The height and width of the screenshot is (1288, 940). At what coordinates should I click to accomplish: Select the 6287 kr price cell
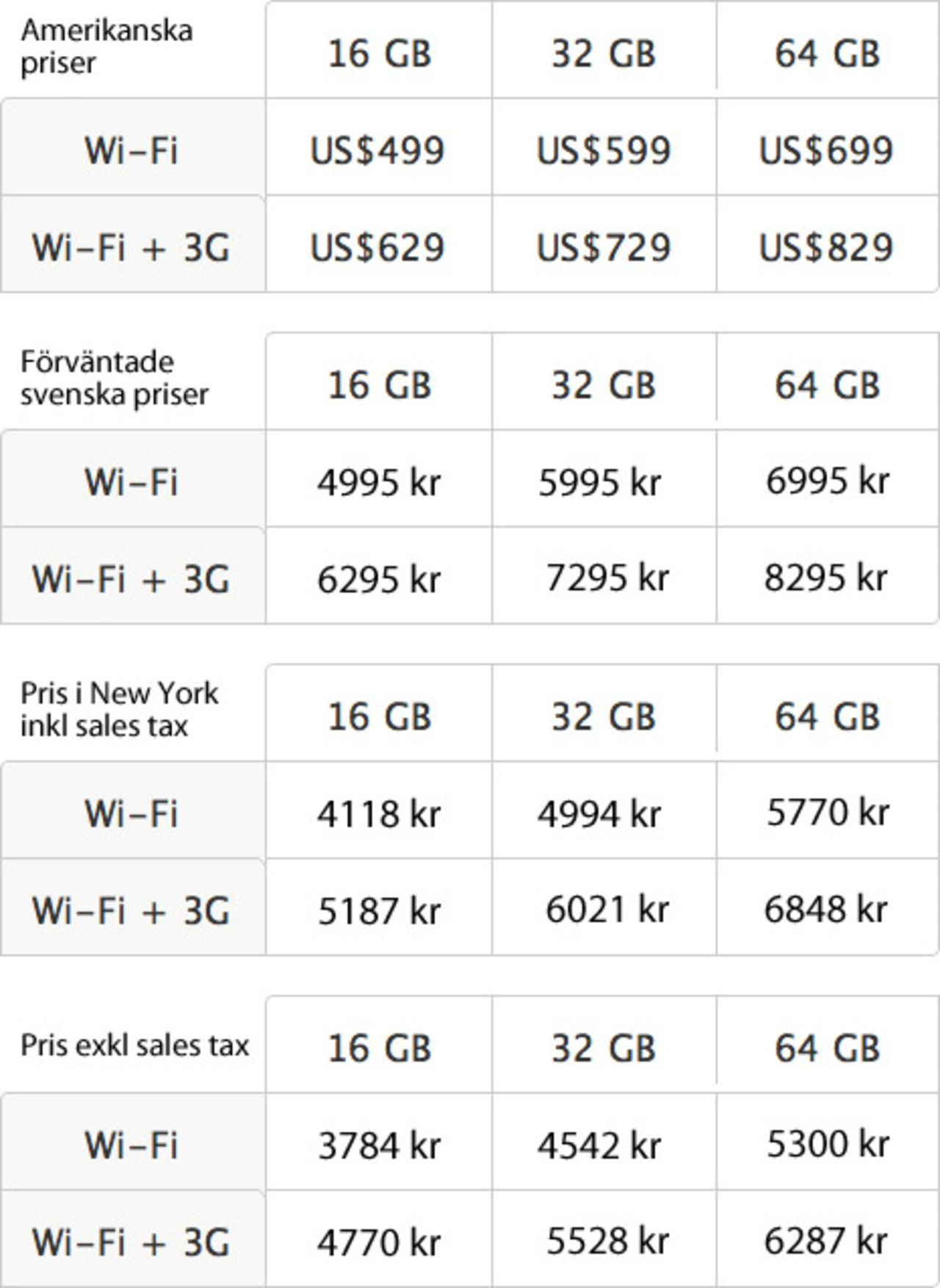coord(826,1241)
